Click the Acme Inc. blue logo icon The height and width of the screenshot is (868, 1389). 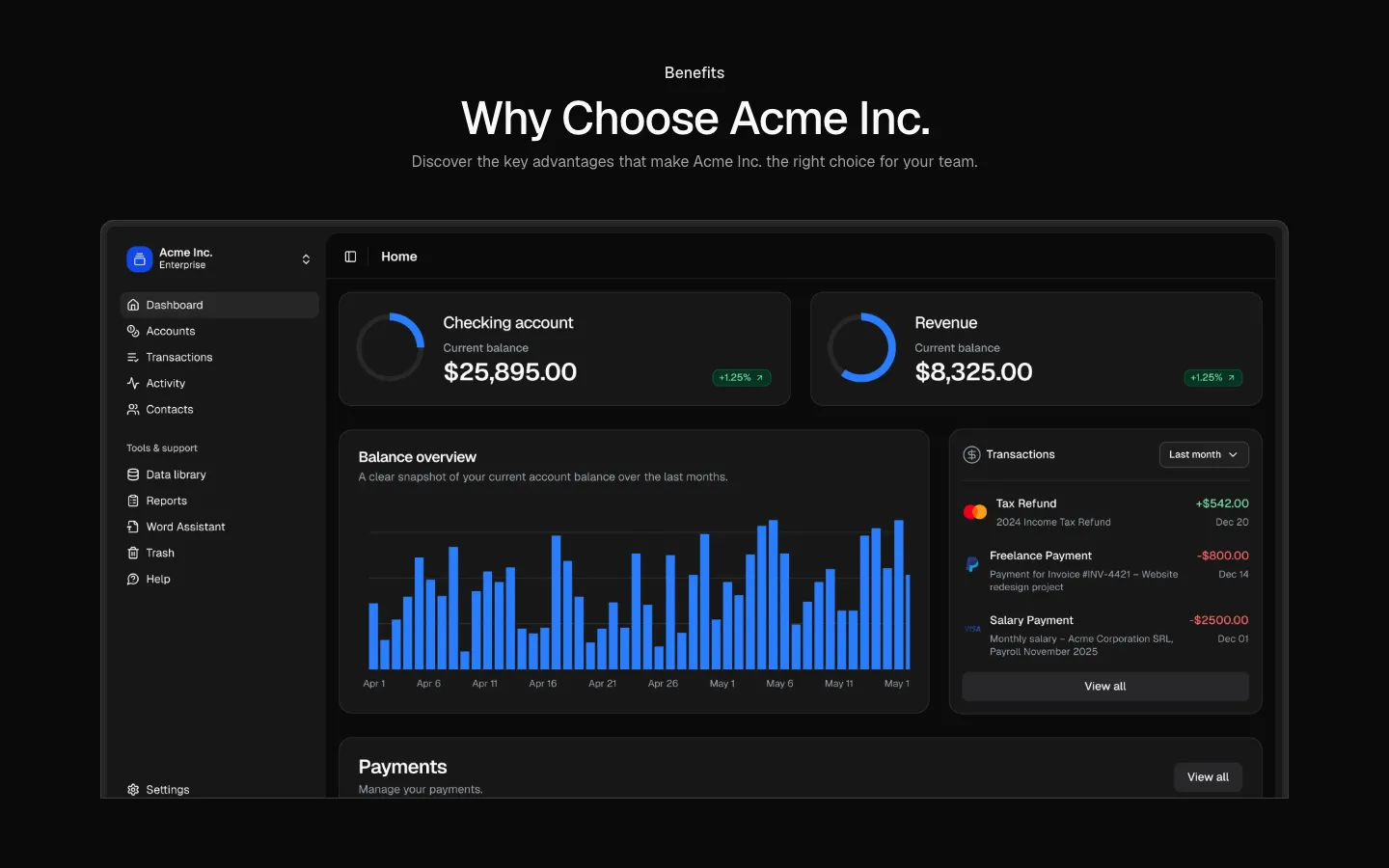(x=139, y=258)
